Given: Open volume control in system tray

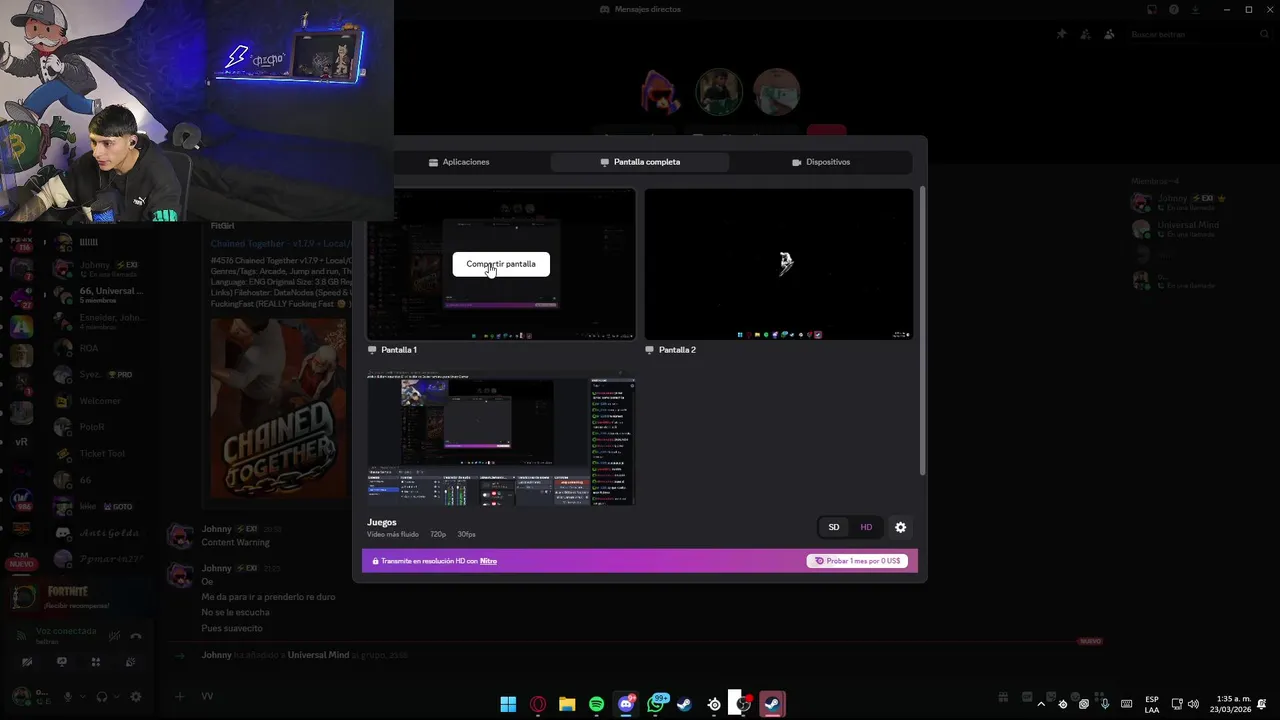Looking at the screenshot, I should 1193,704.
